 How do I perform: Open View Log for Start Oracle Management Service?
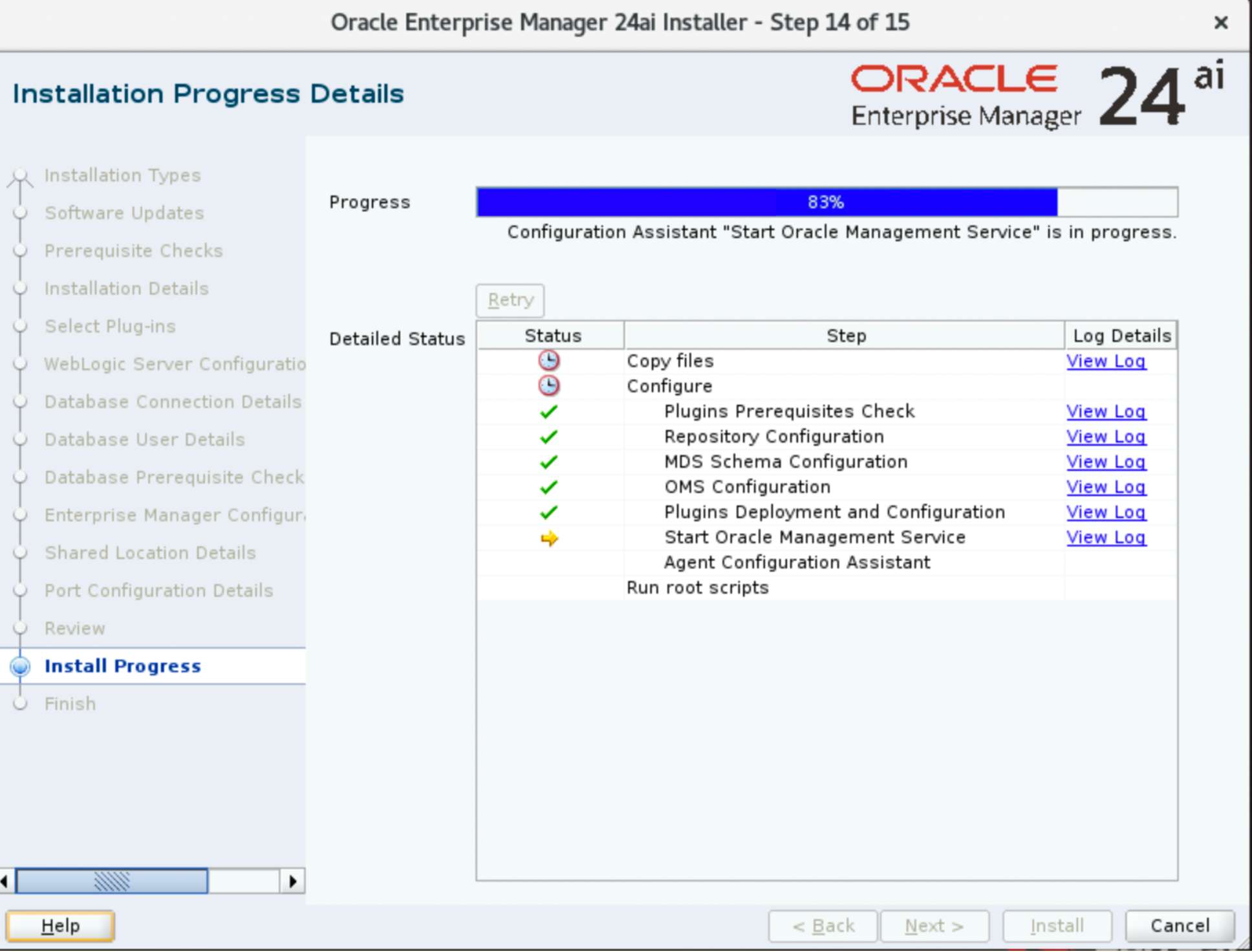tap(1106, 537)
